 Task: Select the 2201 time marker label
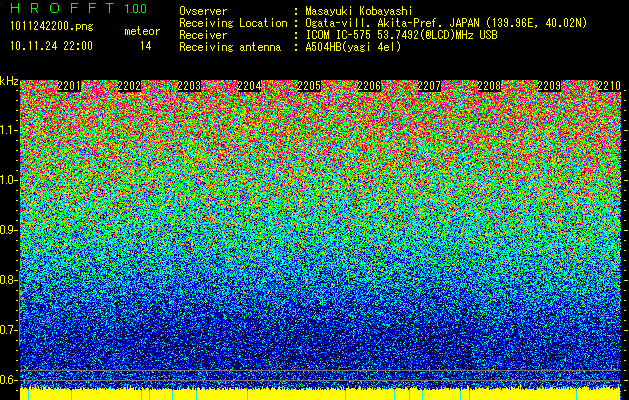[69, 86]
